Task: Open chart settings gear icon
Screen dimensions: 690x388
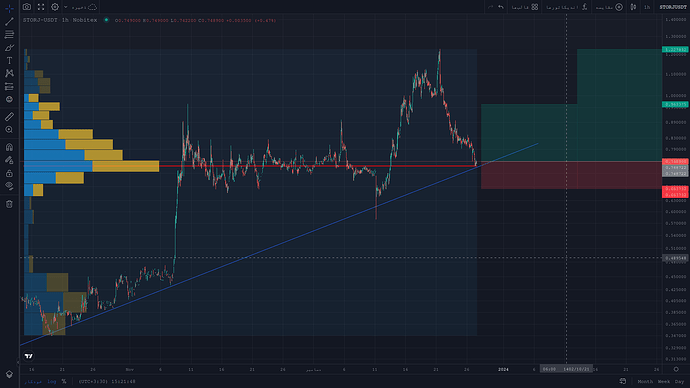Action: [x=55, y=7]
